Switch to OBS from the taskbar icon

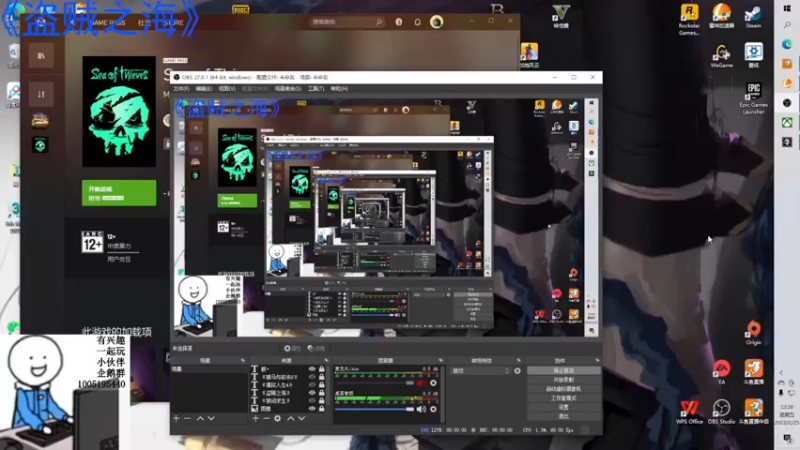(x=787, y=103)
